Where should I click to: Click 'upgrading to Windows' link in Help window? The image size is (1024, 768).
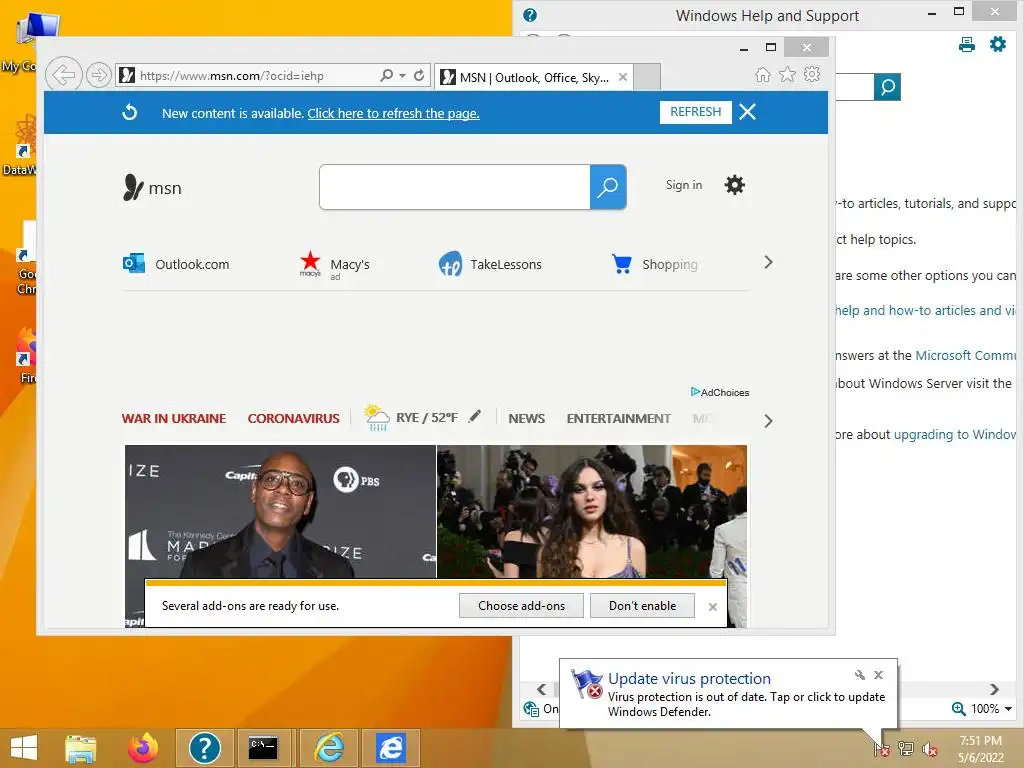click(955, 435)
